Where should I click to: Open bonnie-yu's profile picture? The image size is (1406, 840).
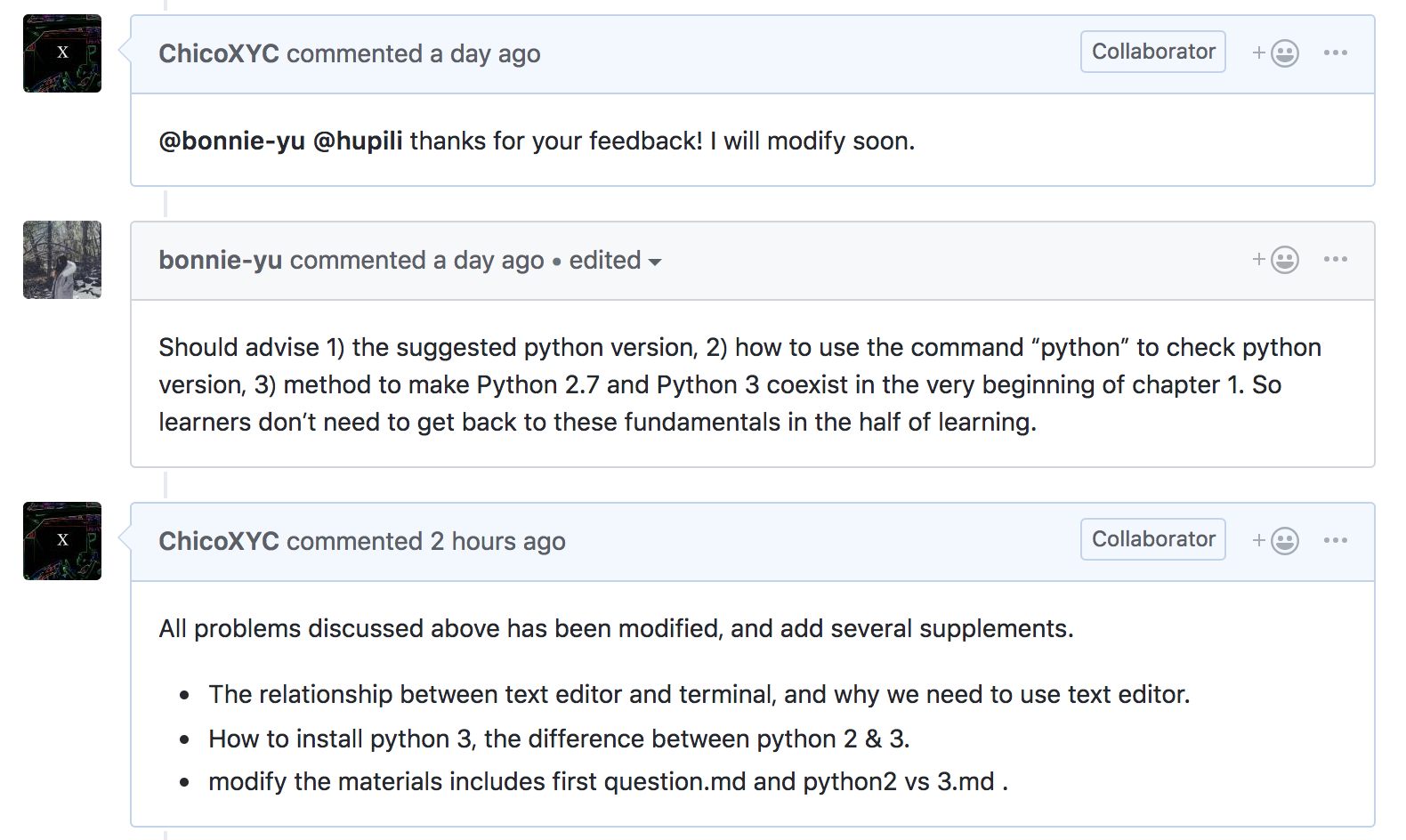point(62,260)
